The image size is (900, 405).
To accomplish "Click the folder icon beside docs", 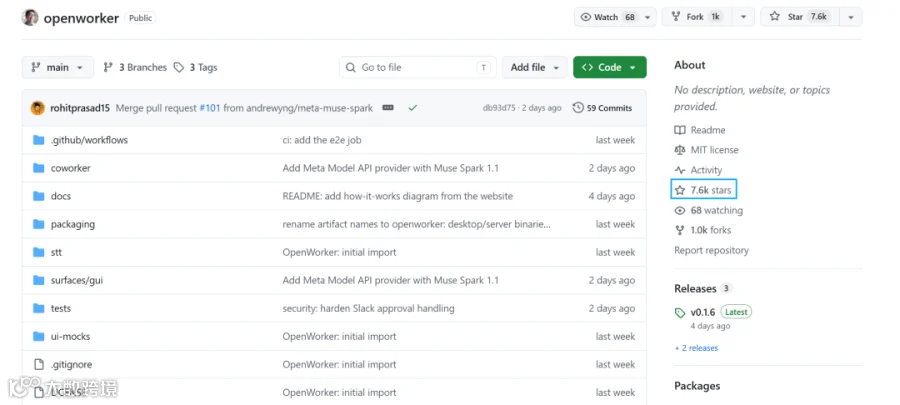I will (x=38, y=196).
